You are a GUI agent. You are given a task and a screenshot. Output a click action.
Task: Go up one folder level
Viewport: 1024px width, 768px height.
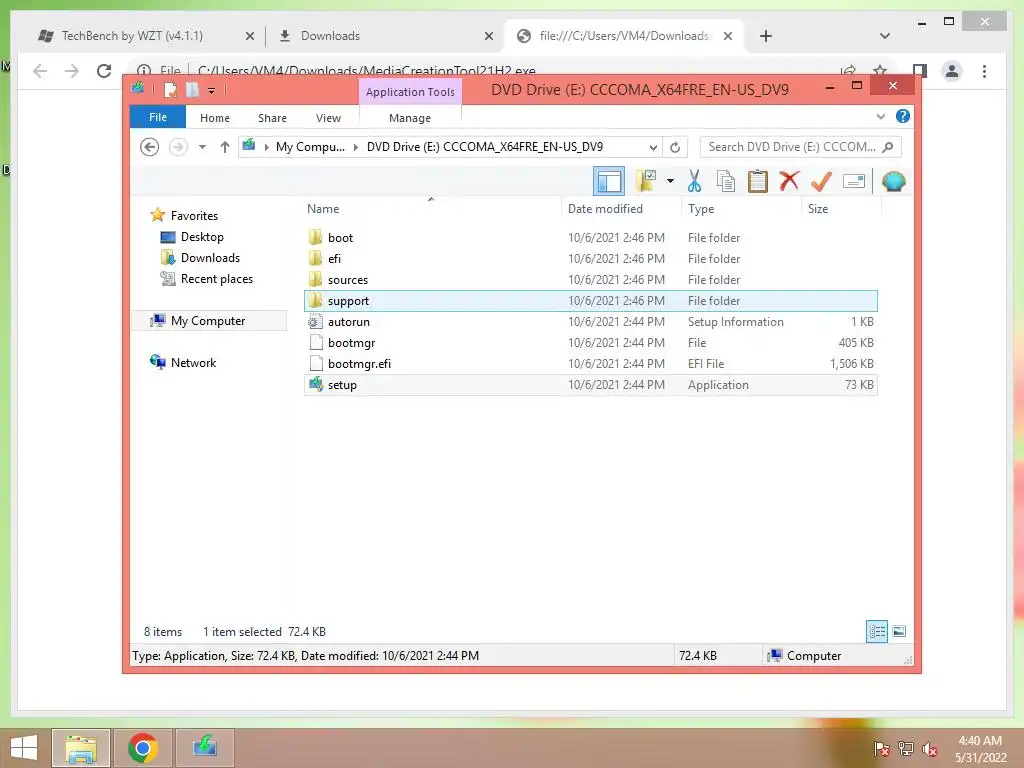[x=225, y=147]
